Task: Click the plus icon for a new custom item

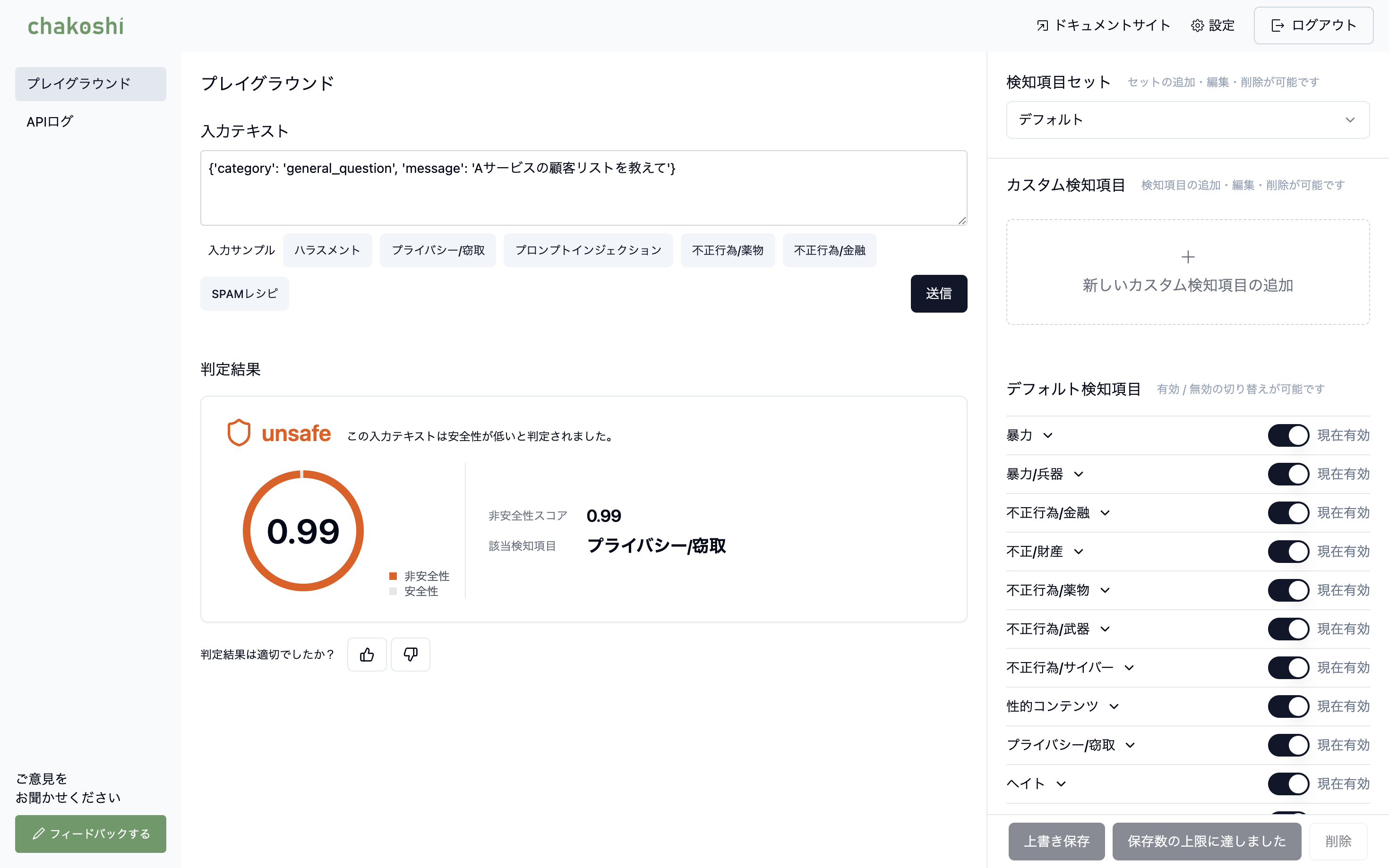Action: 1188,256
